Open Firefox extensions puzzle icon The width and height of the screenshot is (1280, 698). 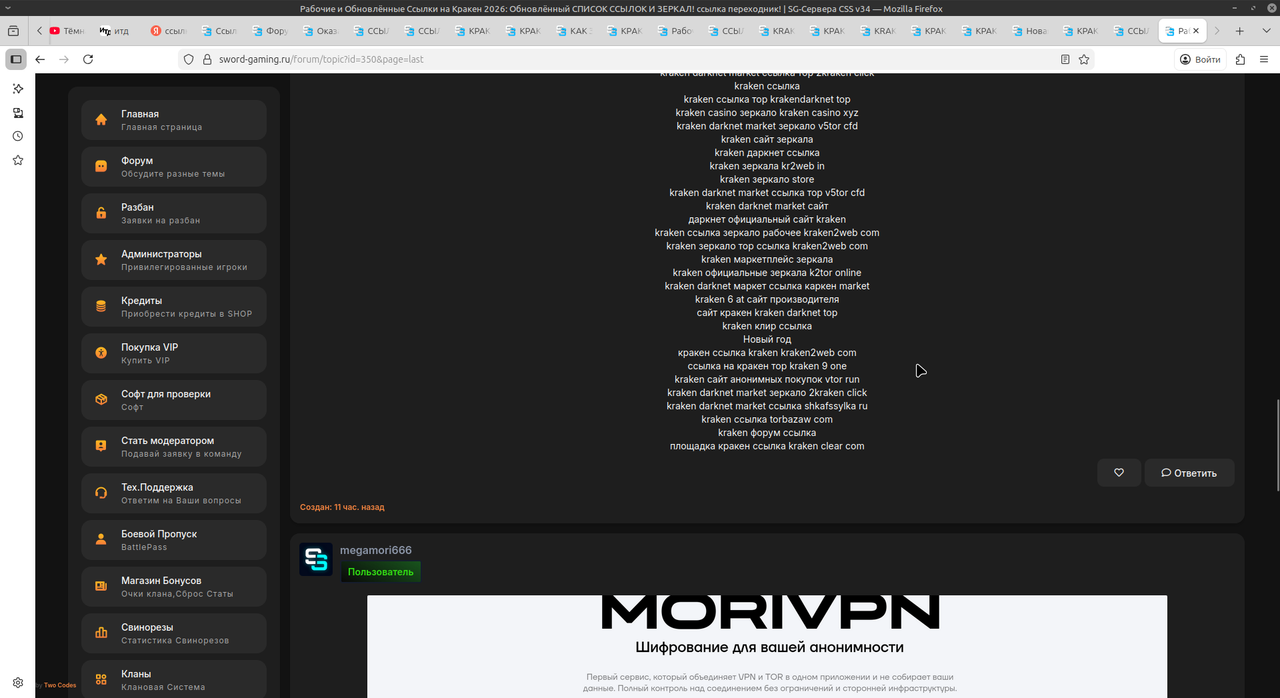click(1240, 59)
